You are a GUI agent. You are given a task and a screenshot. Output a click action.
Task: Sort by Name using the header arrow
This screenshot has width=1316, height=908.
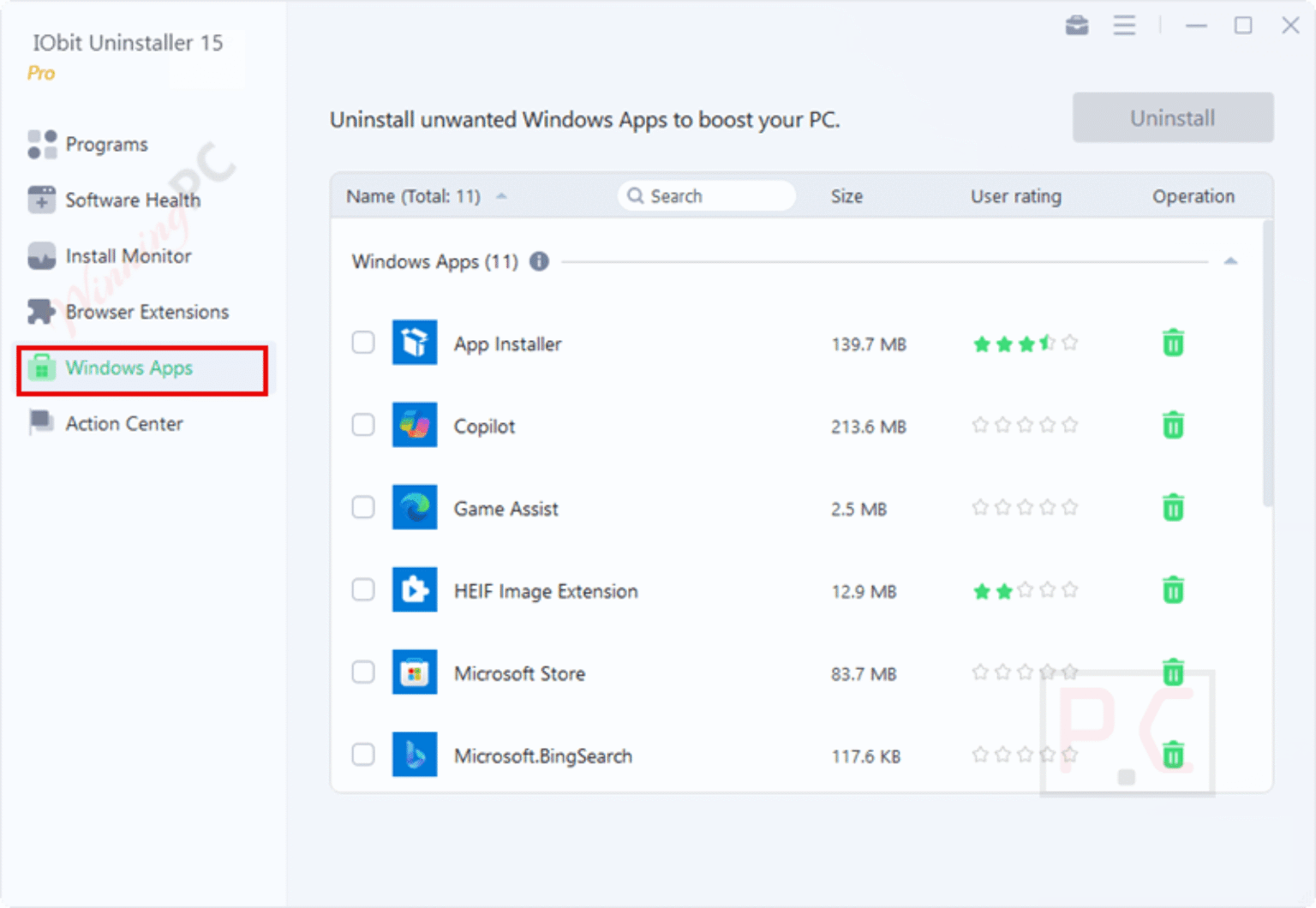(501, 197)
